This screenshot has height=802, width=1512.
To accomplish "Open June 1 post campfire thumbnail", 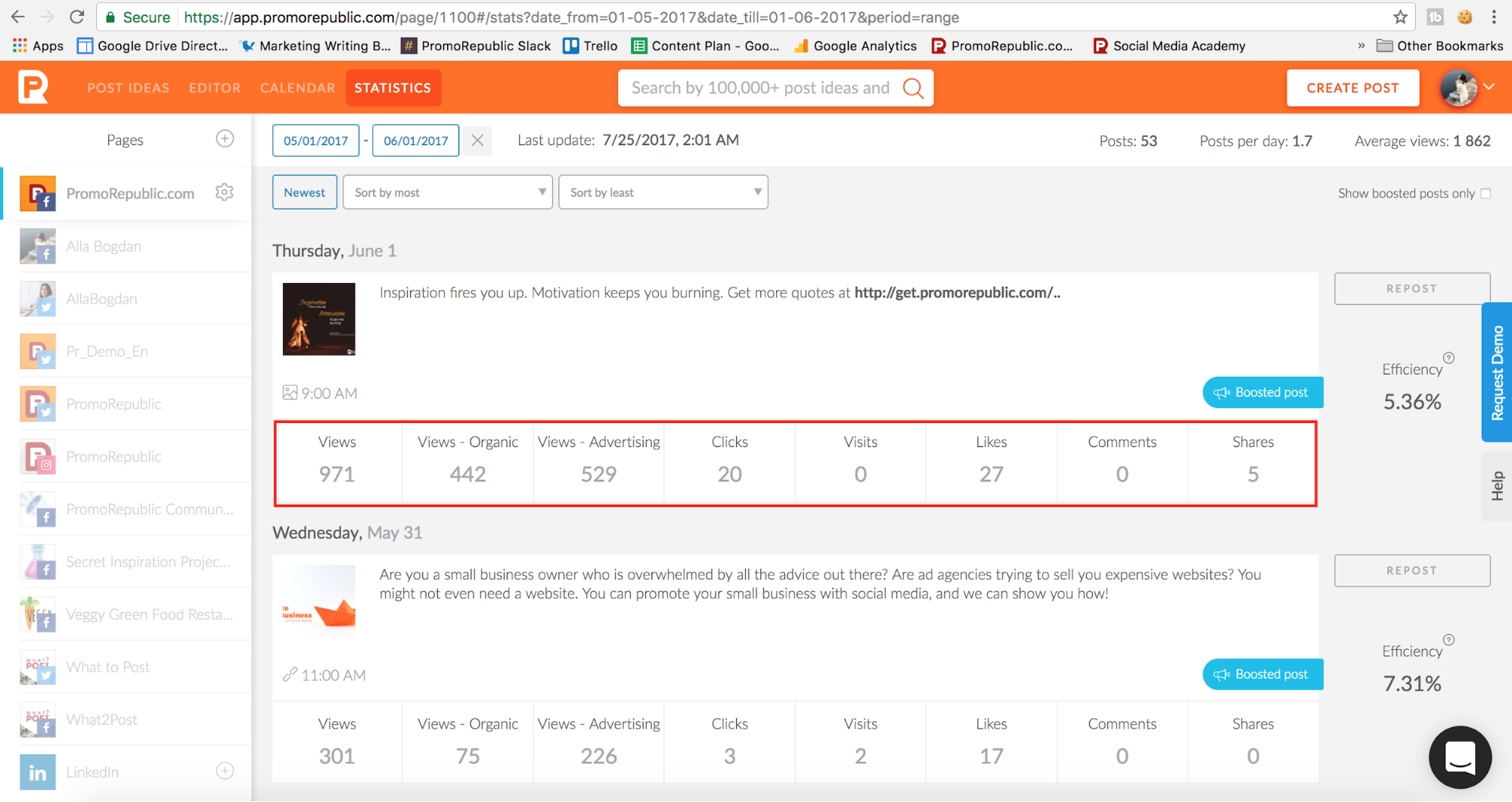I will click(319, 319).
